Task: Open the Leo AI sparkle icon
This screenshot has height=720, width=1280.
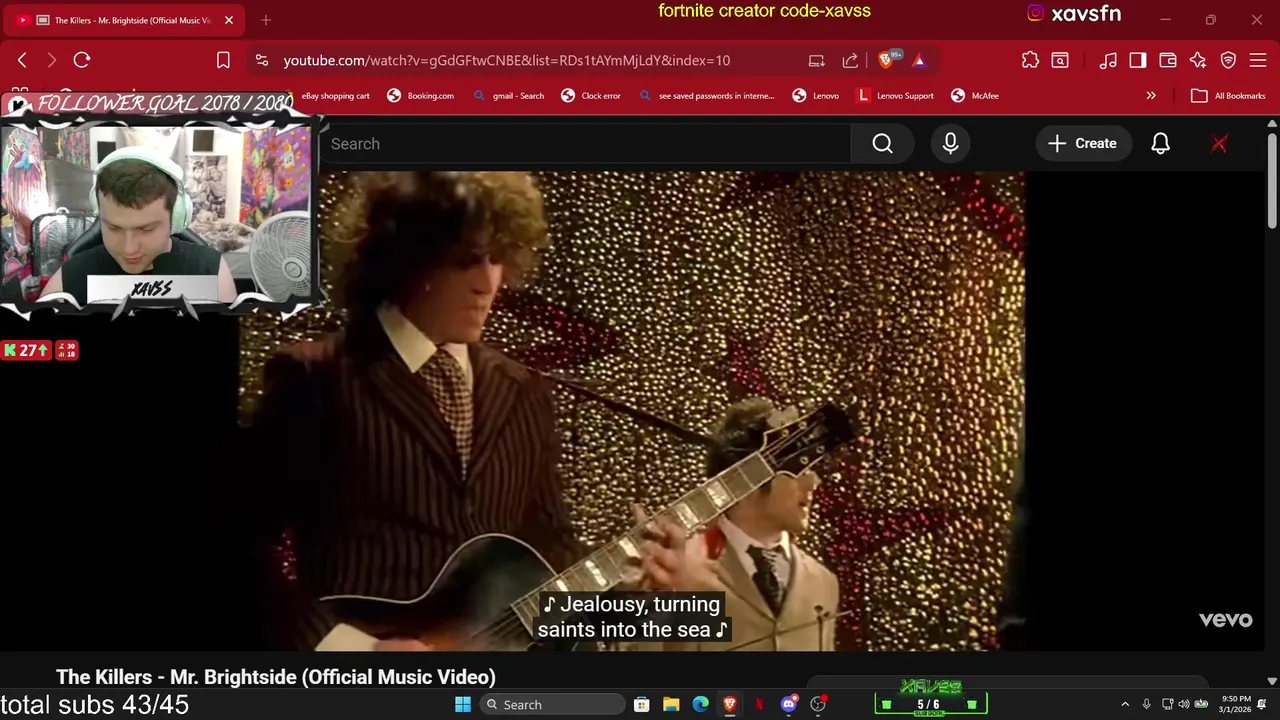Action: coord(1197,60)
